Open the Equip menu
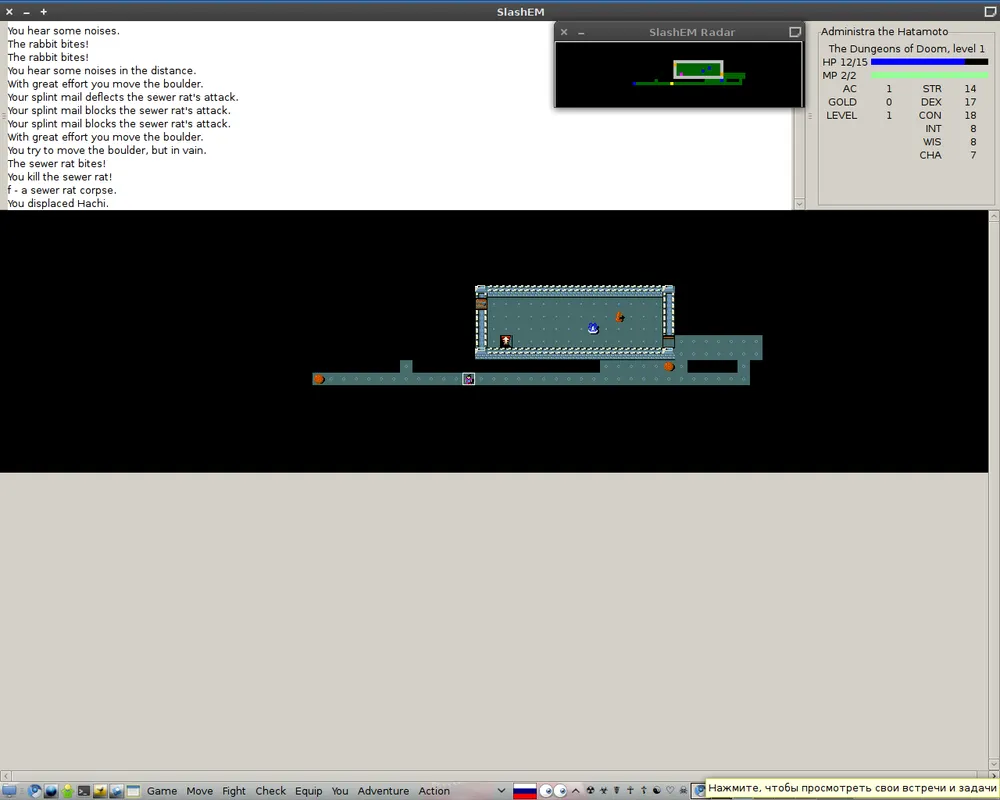 [x=308, y=791]
